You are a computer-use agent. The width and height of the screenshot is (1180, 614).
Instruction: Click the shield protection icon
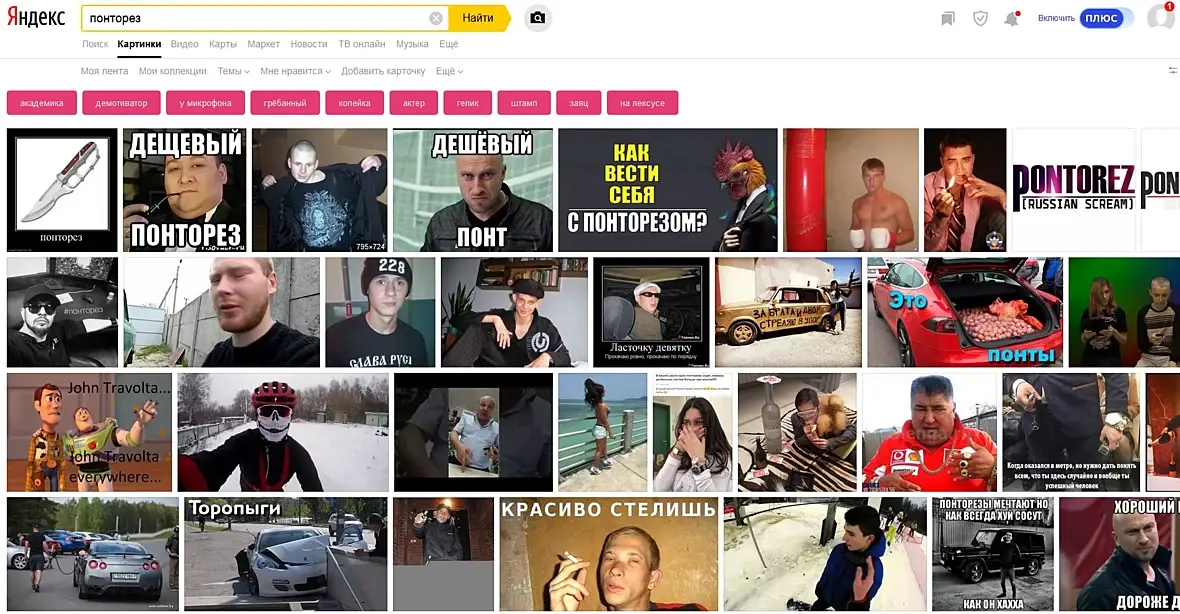click(980, 18)
